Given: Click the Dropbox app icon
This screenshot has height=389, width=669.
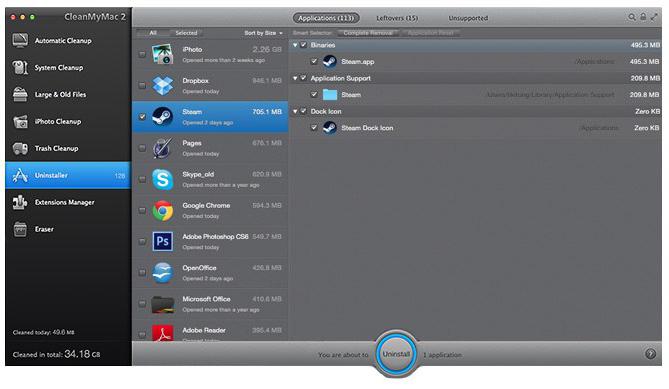Looking at the screenshot, I should 163,85.
